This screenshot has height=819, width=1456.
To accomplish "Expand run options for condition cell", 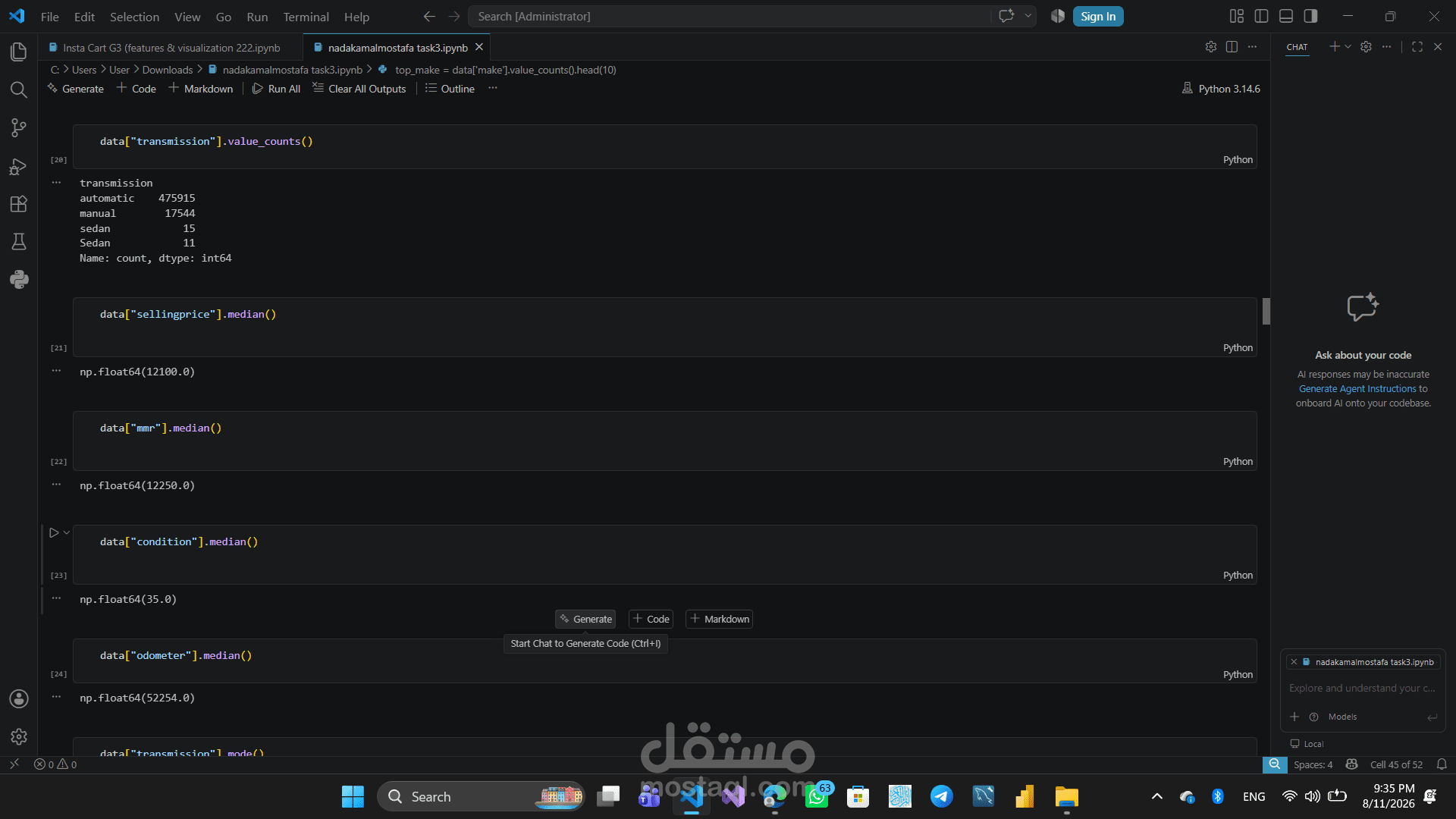I will coord(67,533).
